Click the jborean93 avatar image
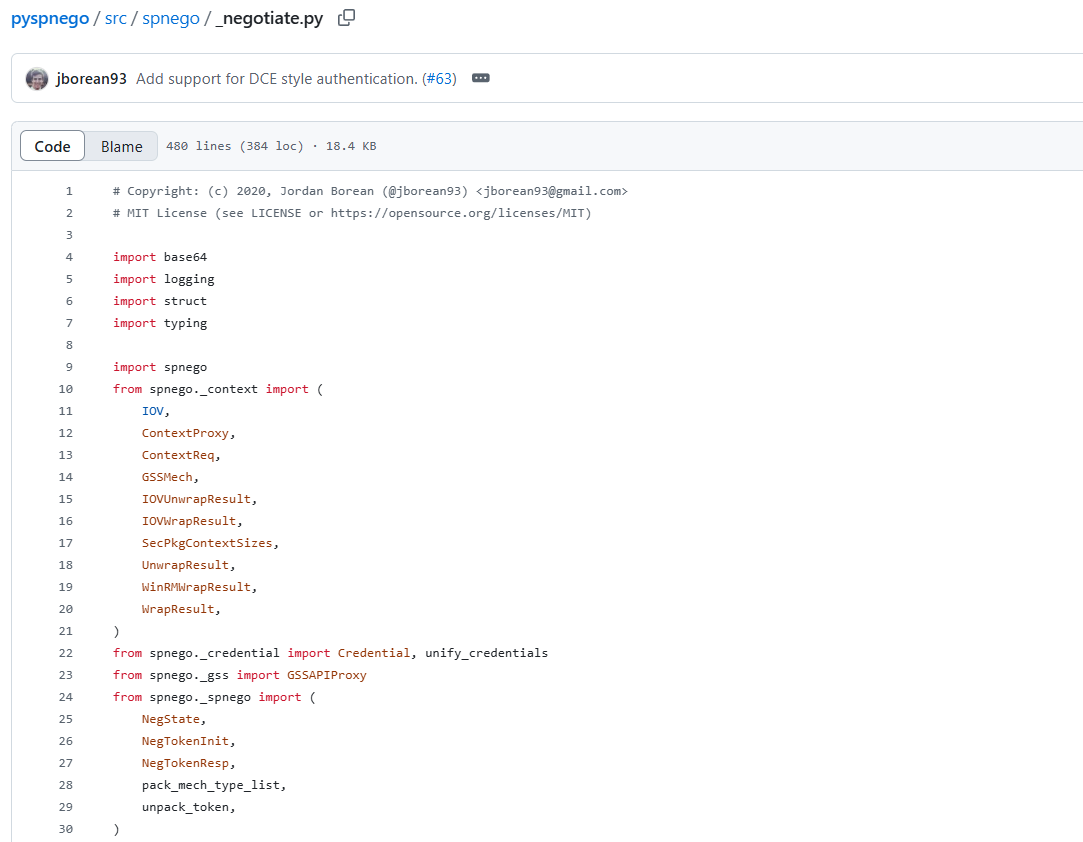Viewport: 1083px width, 842px height. 37,79
